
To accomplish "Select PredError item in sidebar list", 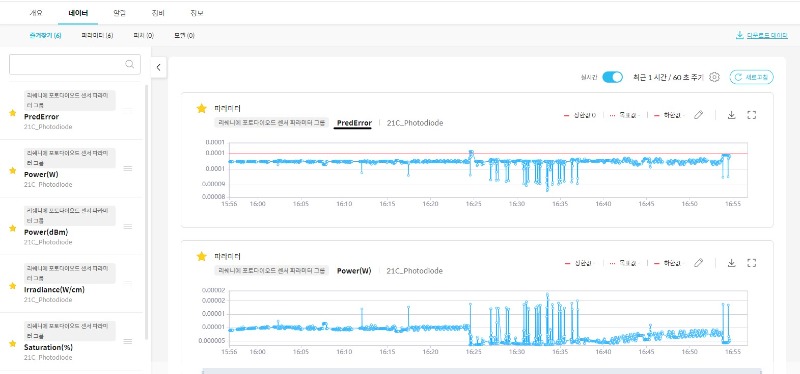I will (71, 111).
